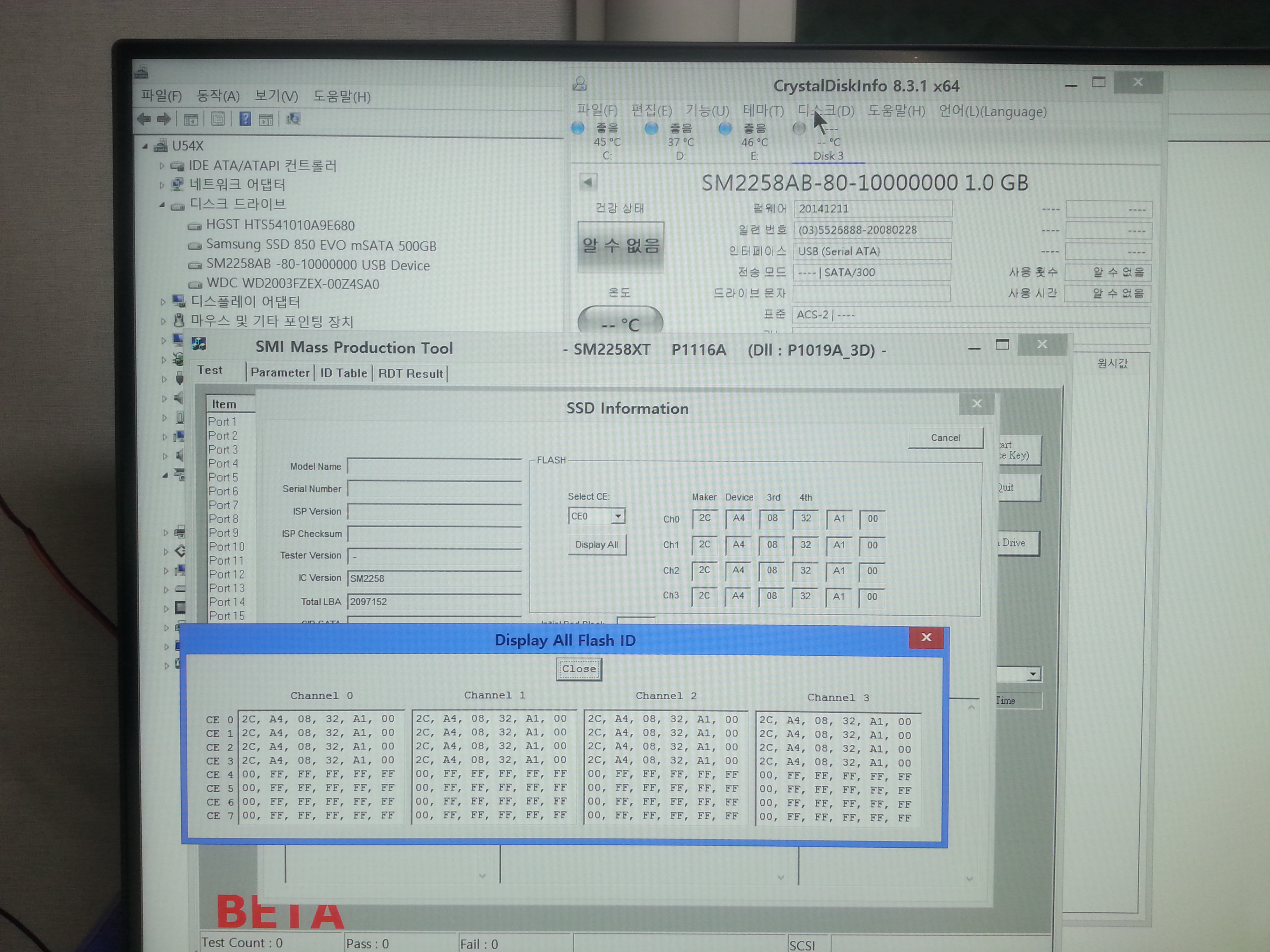Click Disk 3 tab label in CrystalDiskInfo
Image resolution: width=1270 pixels, height=952 pixels.
[828, 156]
